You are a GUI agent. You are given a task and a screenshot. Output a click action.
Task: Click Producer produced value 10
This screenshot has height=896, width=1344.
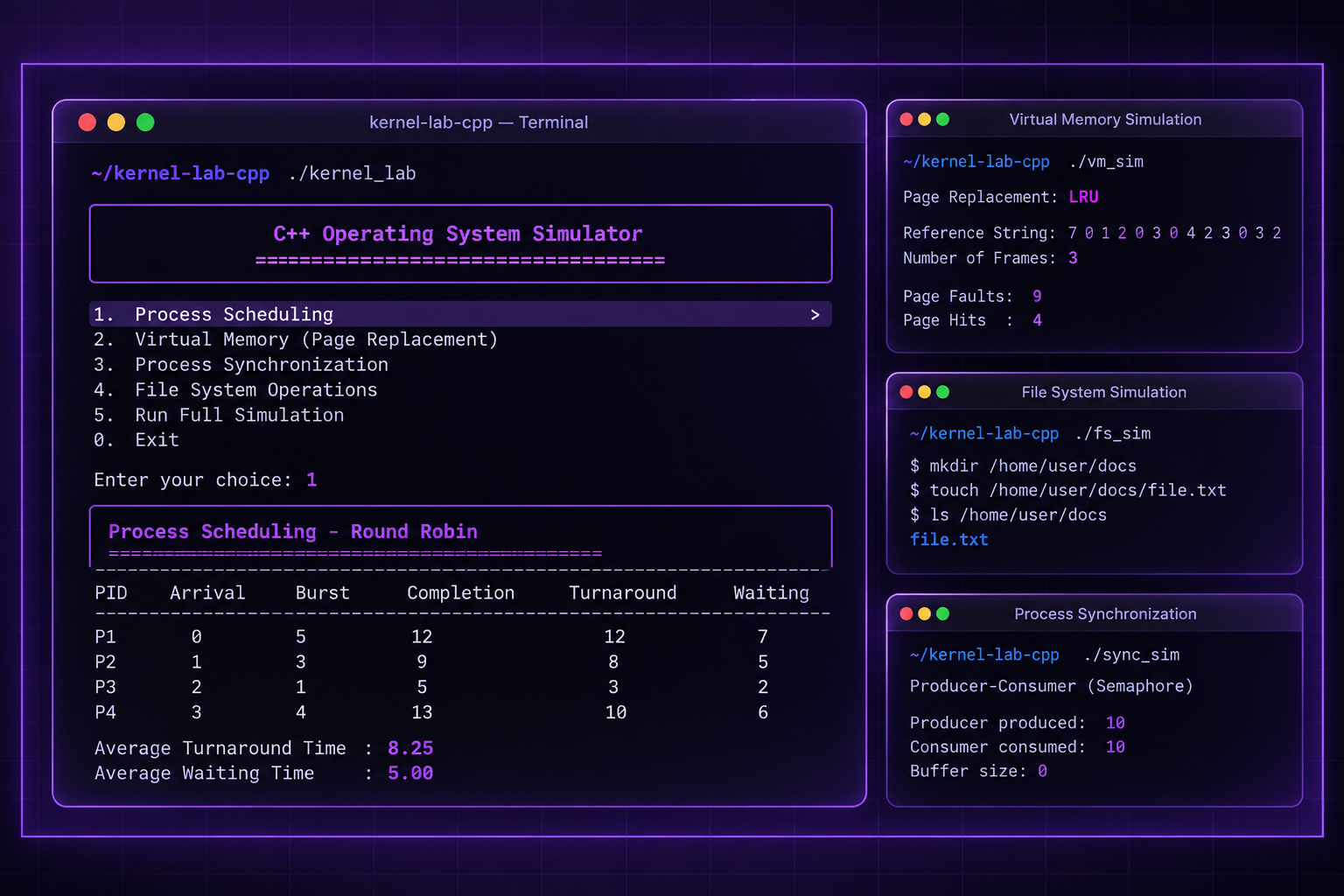click(x=1115, y=724)
